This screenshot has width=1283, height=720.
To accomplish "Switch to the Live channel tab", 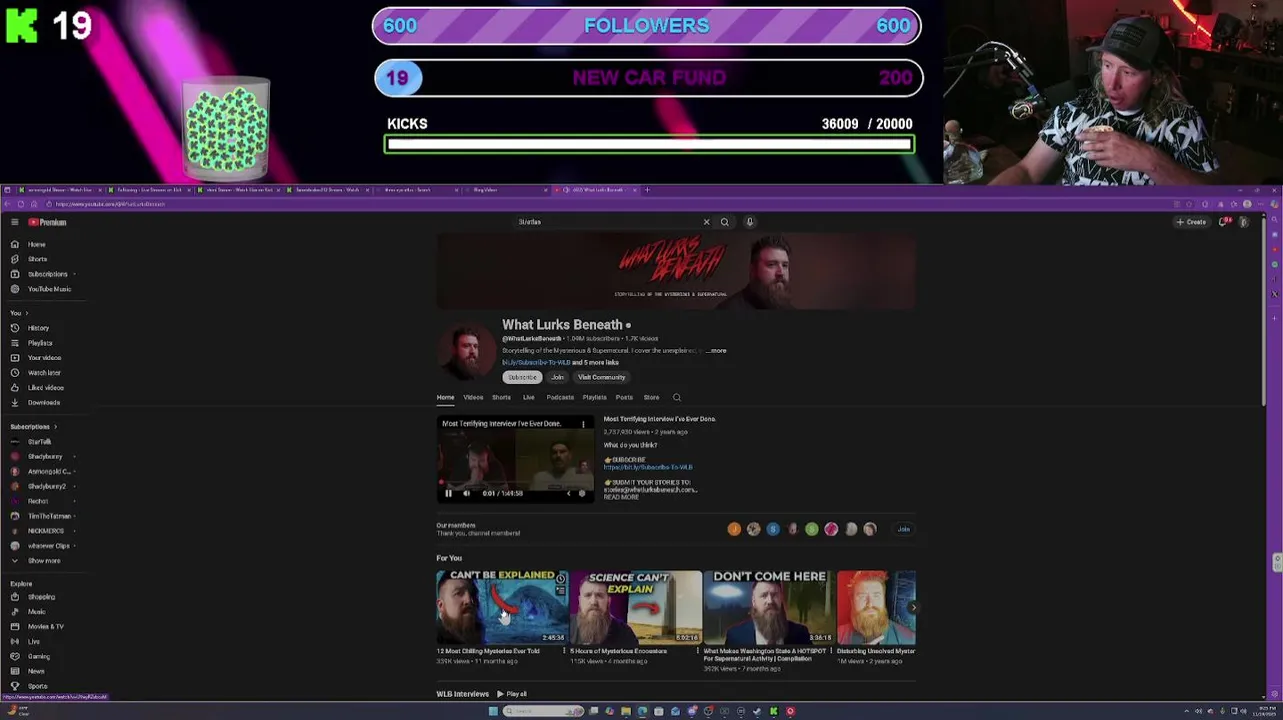I will (529, 397).
